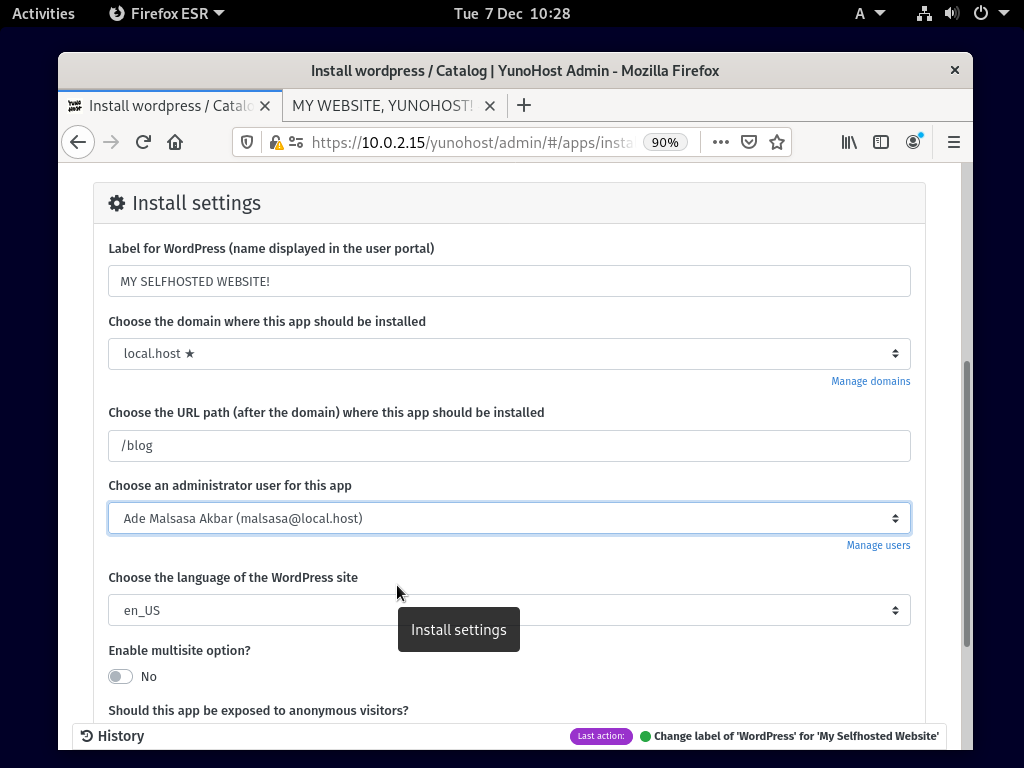The width and height of the screenshot is (1024, 768).
Task: Click the forward navigation arrow
Action: point(111,142)
